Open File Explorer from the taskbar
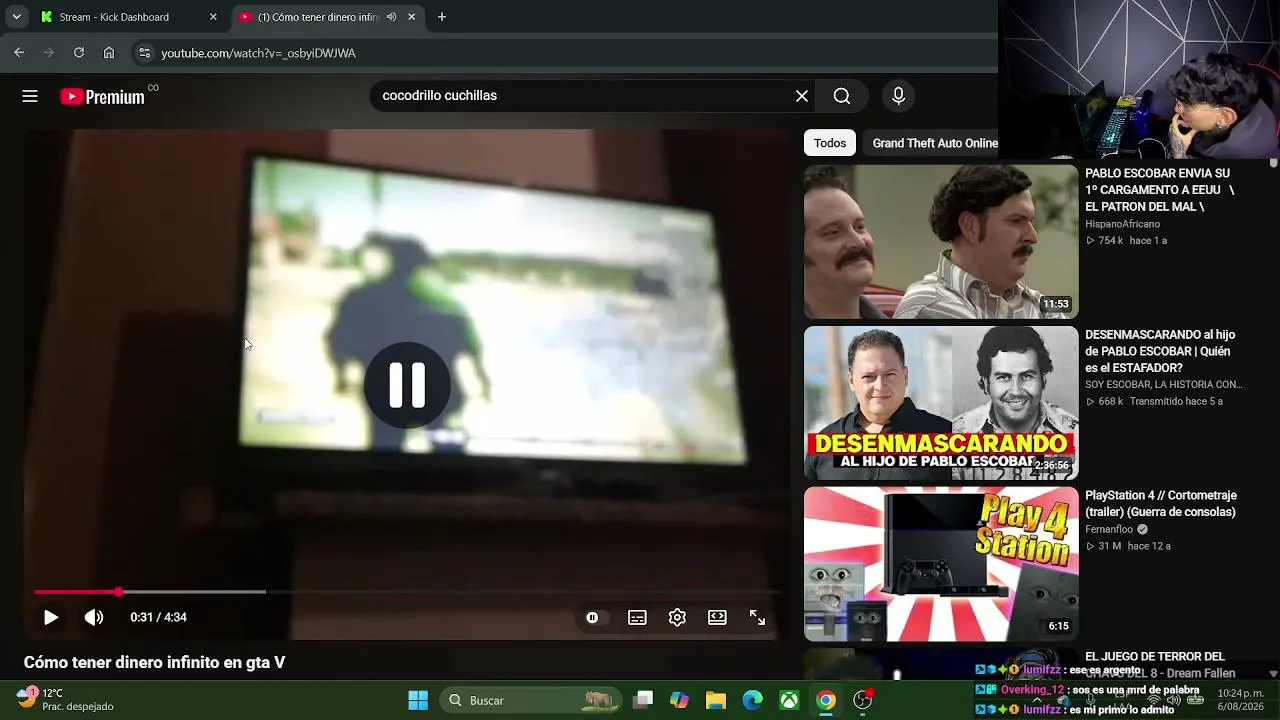The height and width of the screenshot is (720, 1280). 716,700
